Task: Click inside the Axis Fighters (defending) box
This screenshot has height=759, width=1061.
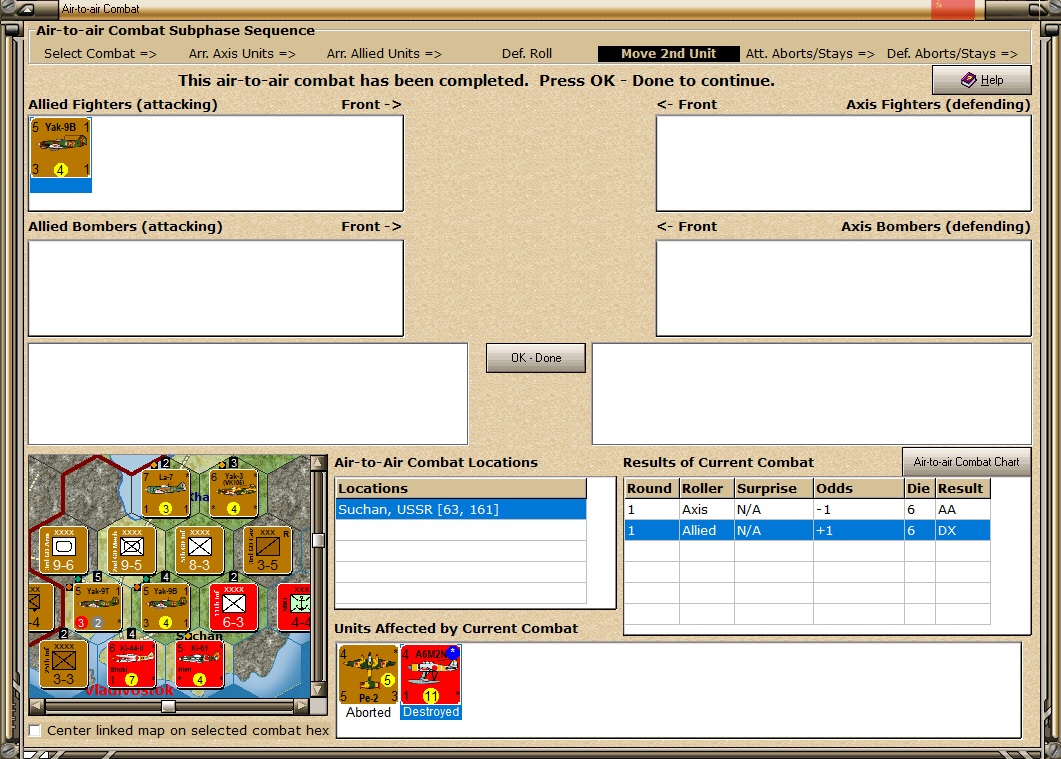Action: pyautogui.click(x=844, y=163)
